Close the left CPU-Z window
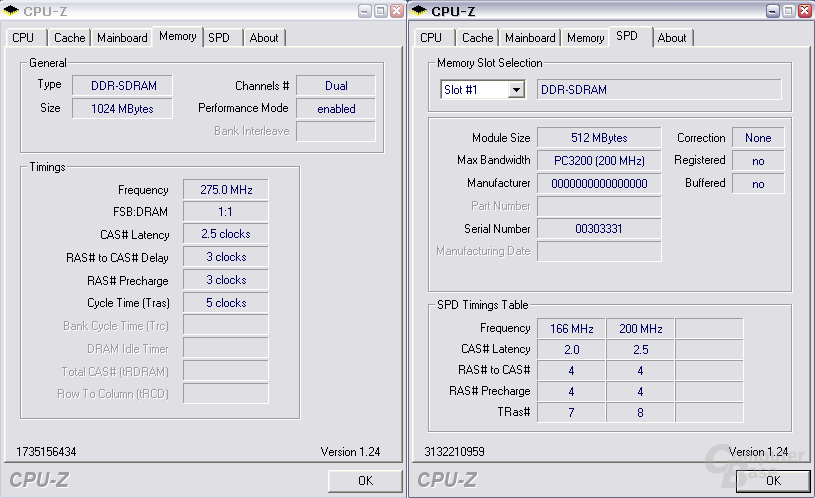This screenshot has width=815, height=498. tap(397, 11)
